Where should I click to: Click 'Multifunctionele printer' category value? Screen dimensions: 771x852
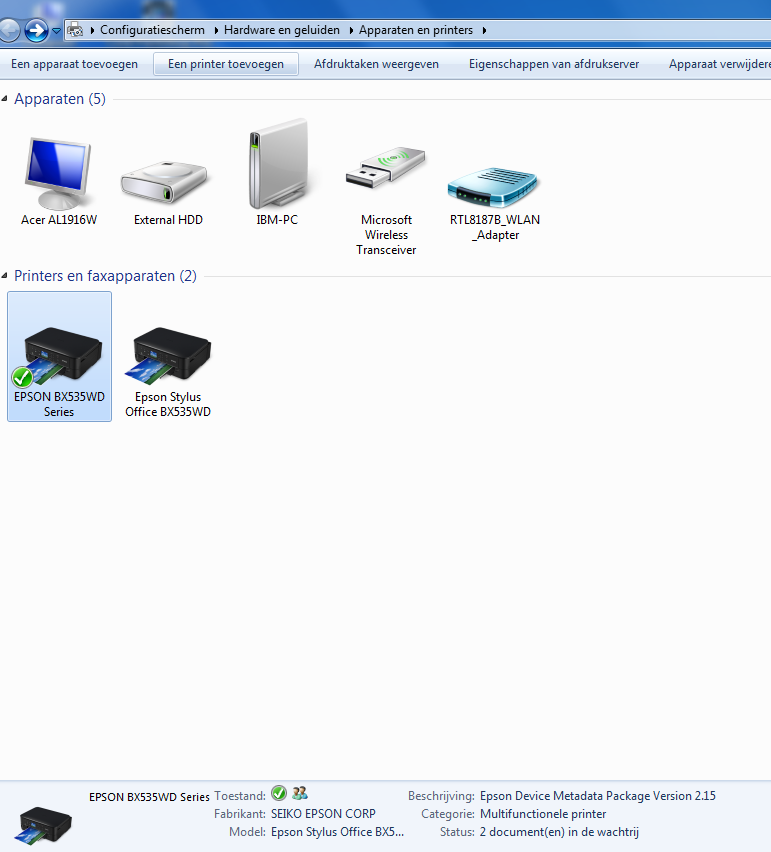[x=543, y=814]
